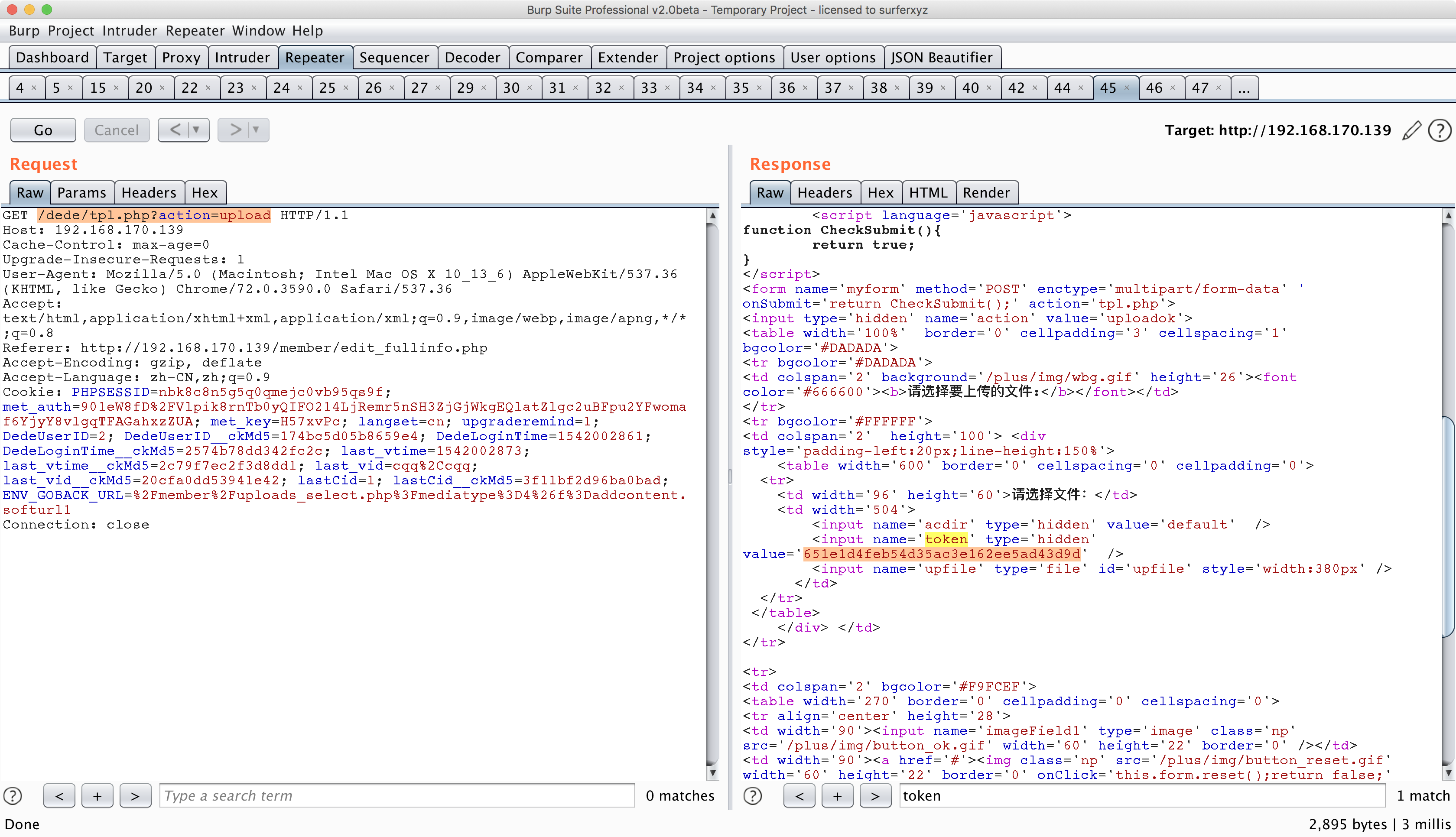Switch to the Hex view of the request

click(x=206, y=192)
